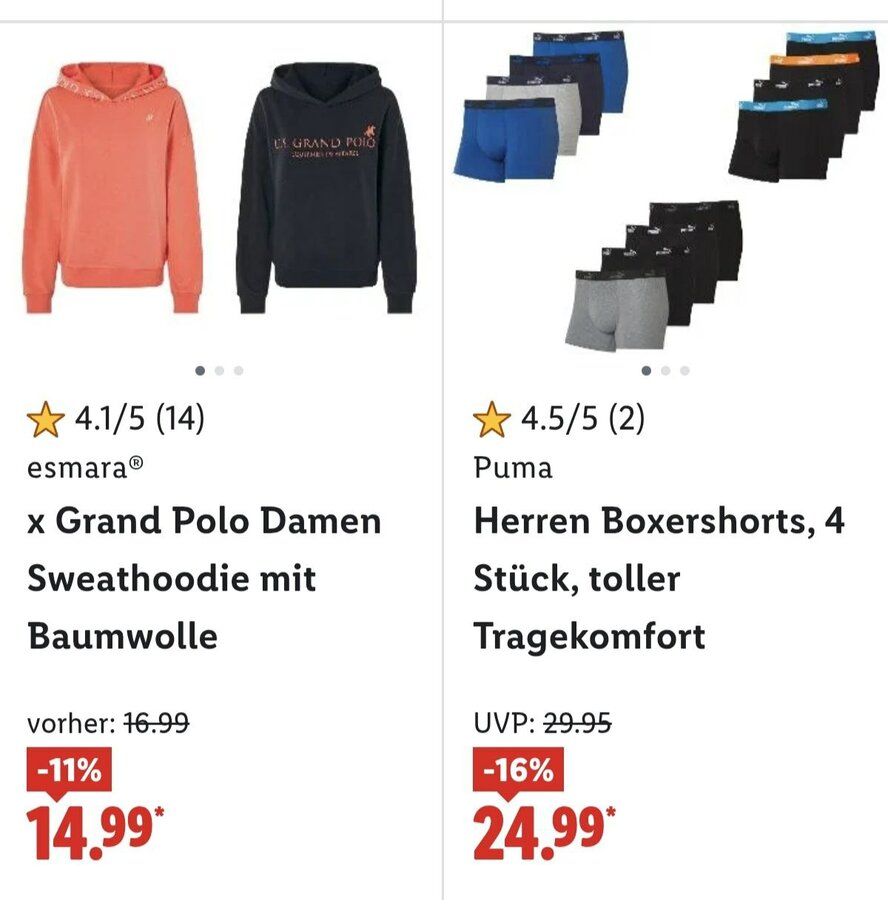View the black and grey boxershorts pack image
888x900 pixels.
(653, 276)
